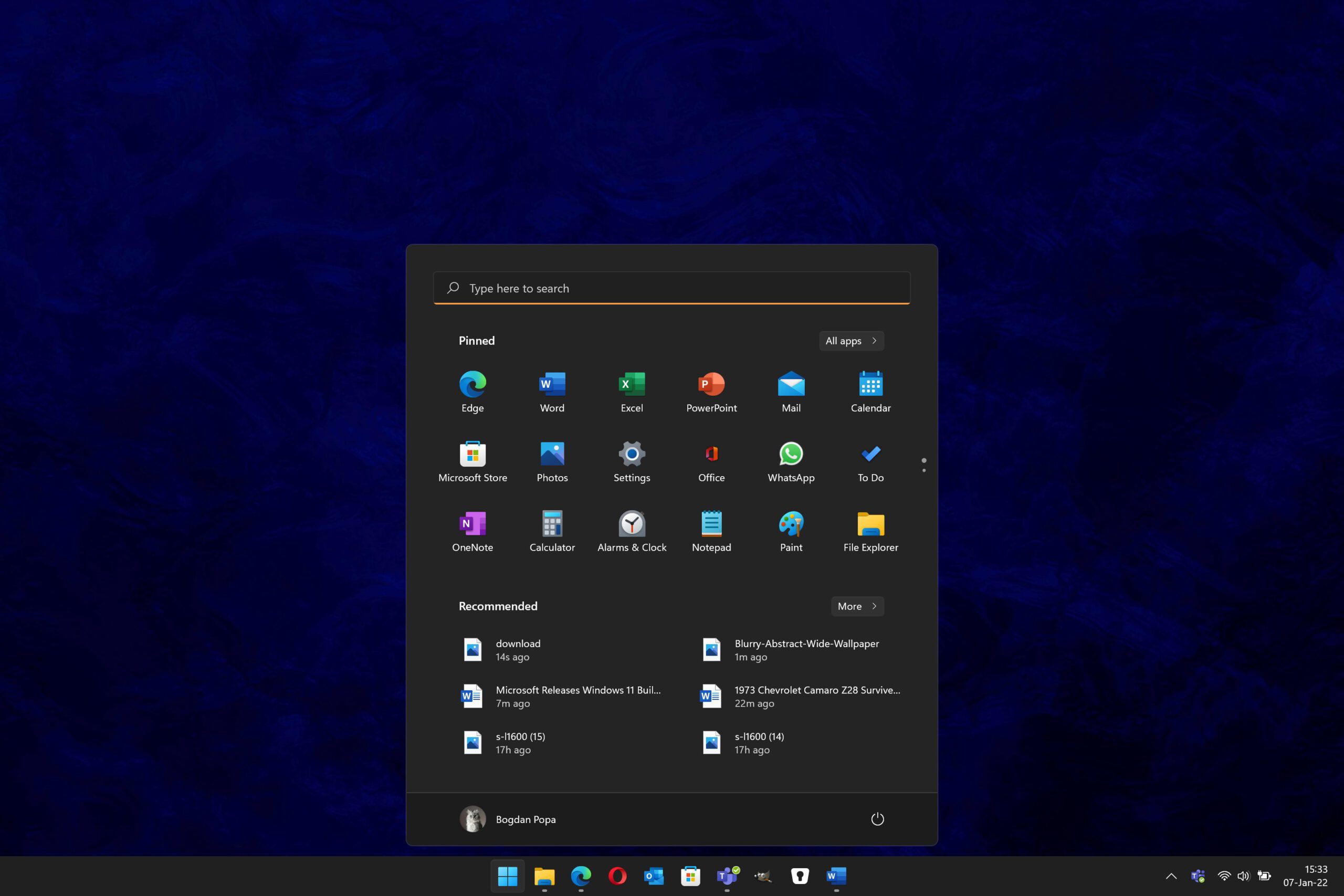This screenshot has height=896, width=1344.
Task: Open Microsoft Teams on the taskbar
Action: (x=727, y=876)
